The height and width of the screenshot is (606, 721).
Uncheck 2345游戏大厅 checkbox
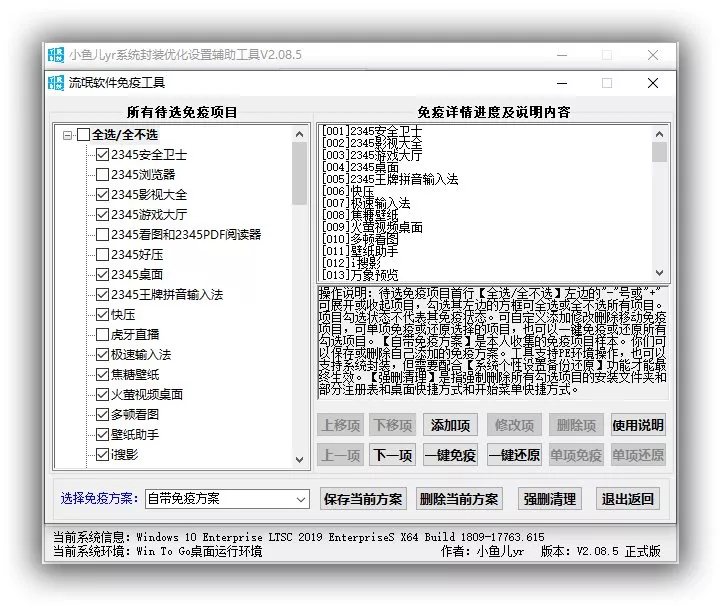pyautogui.click(x=102, y=215)
